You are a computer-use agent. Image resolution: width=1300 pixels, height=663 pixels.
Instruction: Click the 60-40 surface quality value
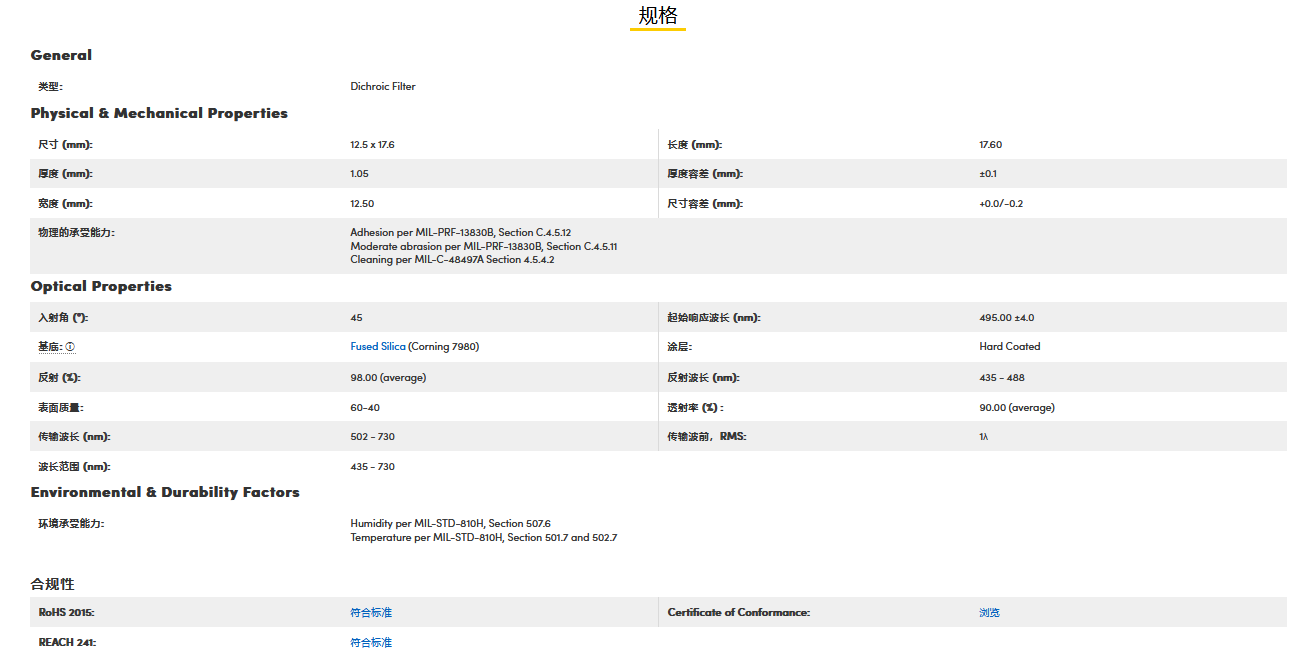(x=365, y=408)
